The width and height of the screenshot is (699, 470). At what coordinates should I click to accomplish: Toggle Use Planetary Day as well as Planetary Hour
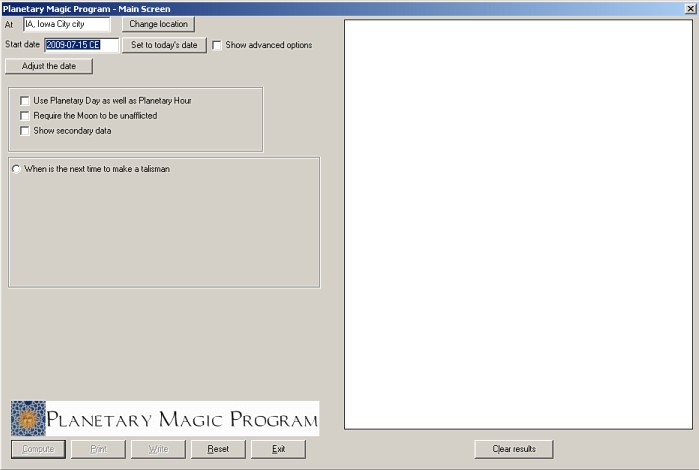tap(25, 101)
